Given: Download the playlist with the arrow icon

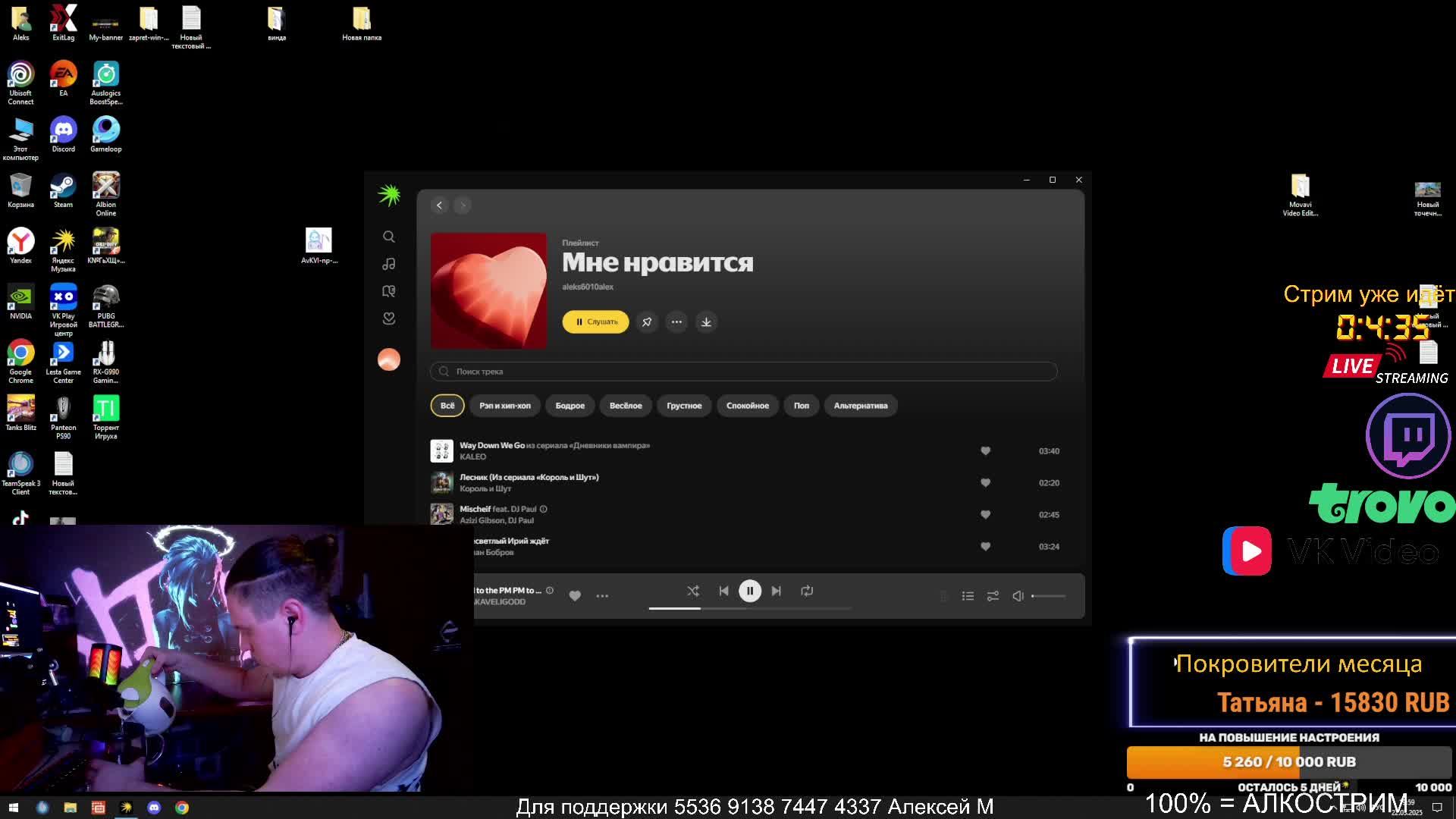Looking at the screenshot, I should (706, 322).
